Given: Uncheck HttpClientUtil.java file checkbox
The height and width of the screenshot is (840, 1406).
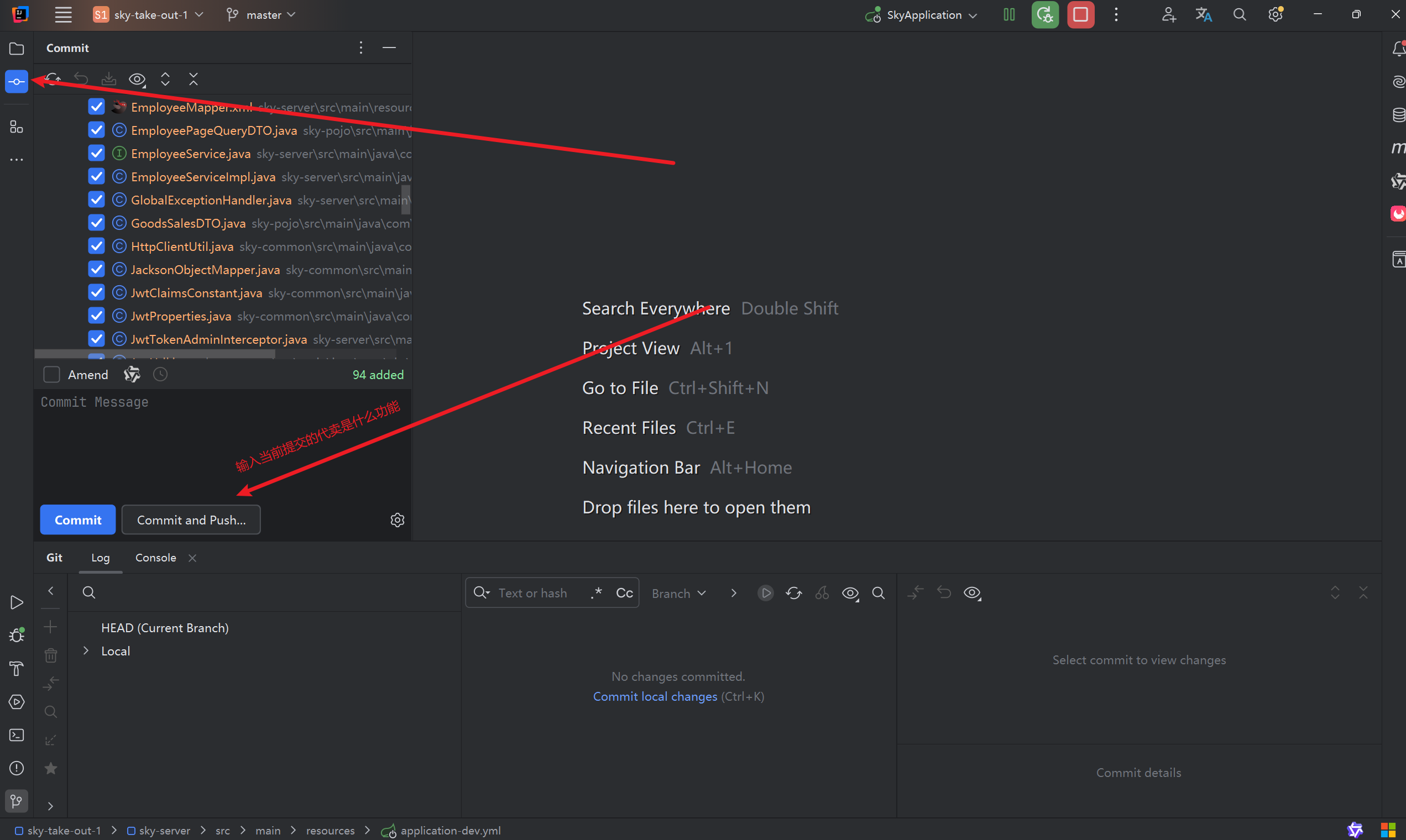Looking at the screenshot, I should 97,246.
